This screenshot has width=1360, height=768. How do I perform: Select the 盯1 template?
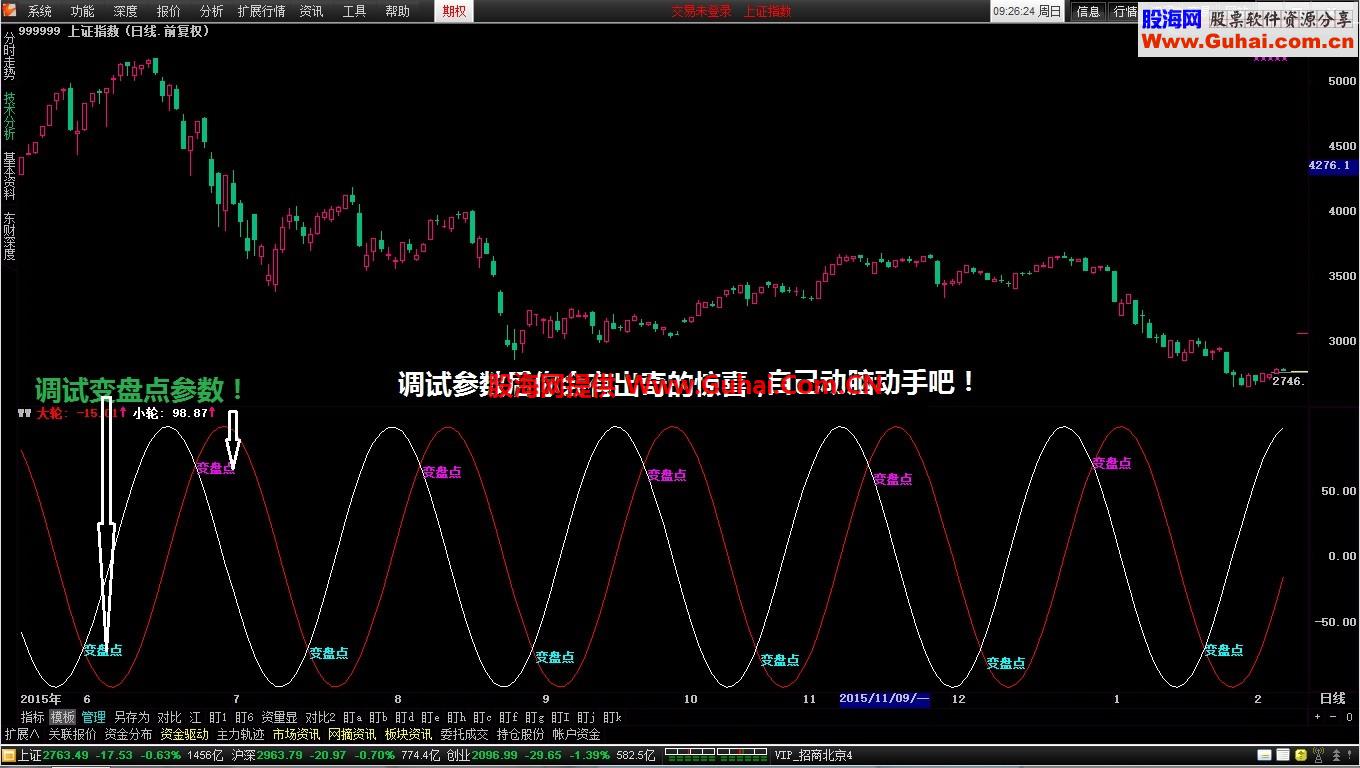[x=218, y=717]
